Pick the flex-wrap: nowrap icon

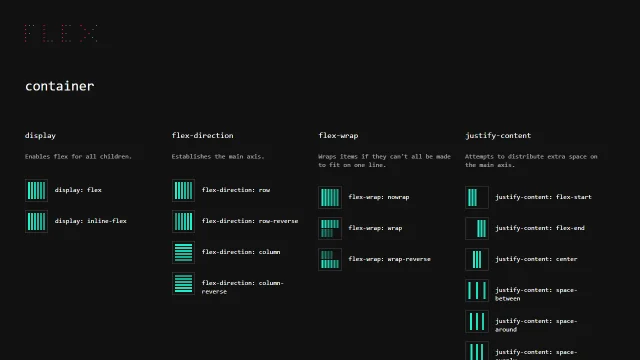[330, 198]
